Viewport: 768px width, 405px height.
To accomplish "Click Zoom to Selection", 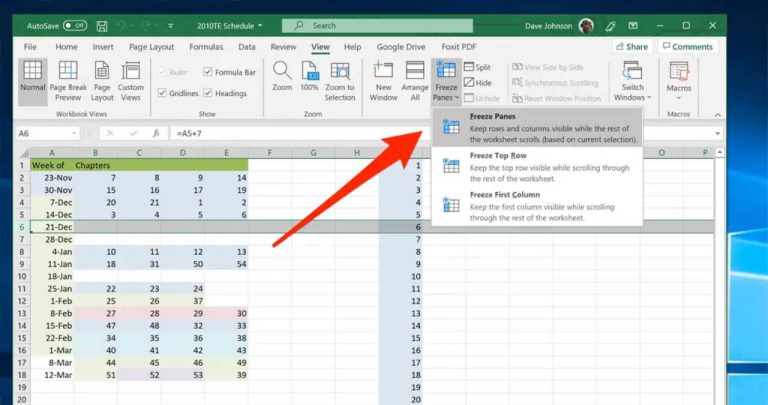I will (340, 82).
